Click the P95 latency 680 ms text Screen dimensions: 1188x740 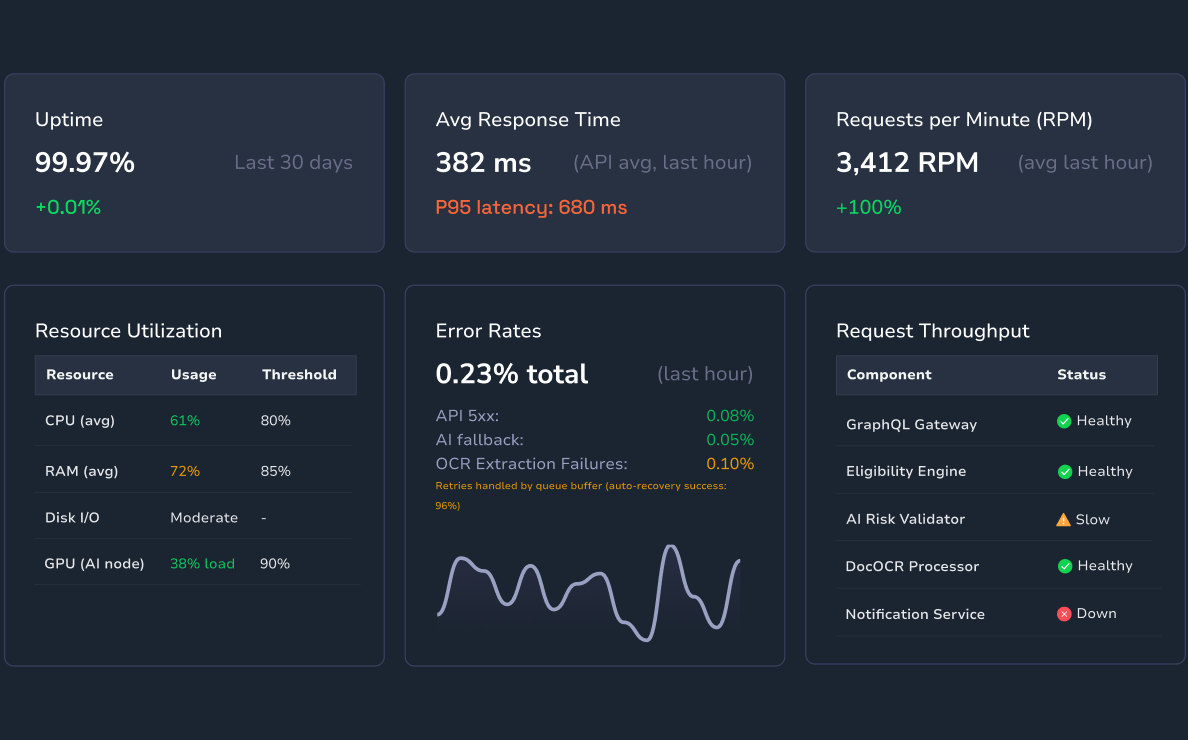(531, 208)
